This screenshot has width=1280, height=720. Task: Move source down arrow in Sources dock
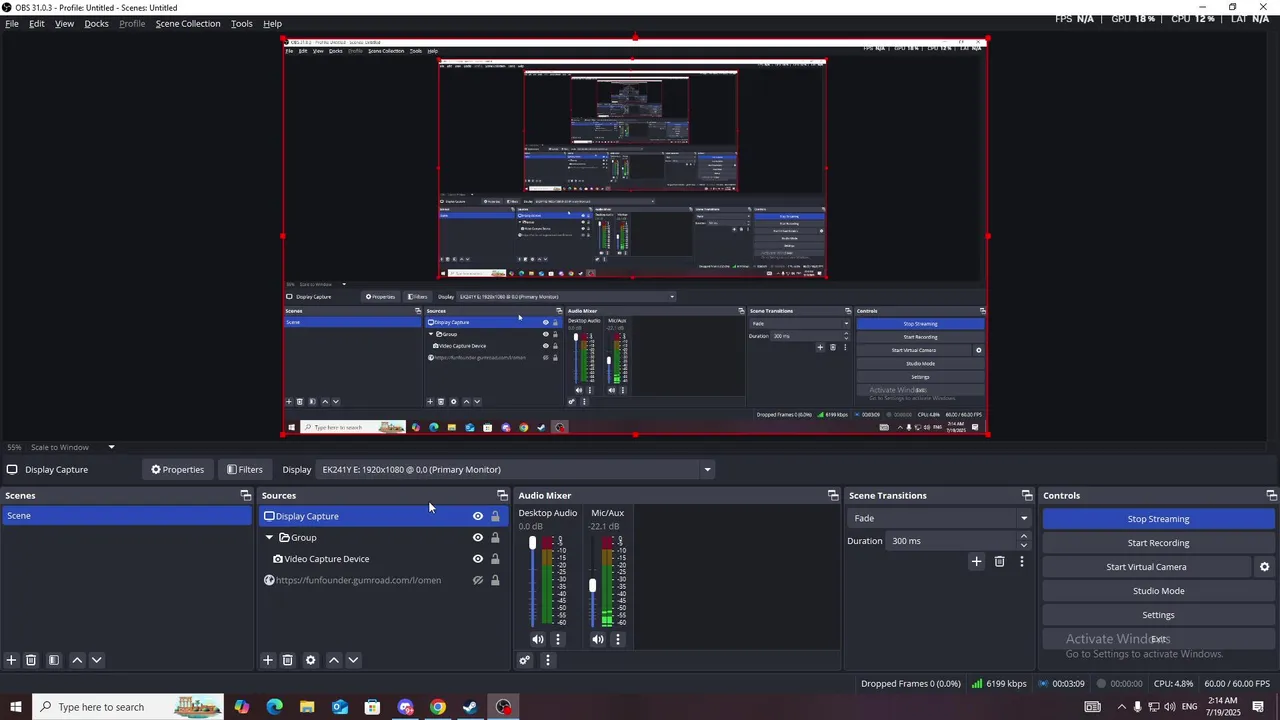(352, 660)
